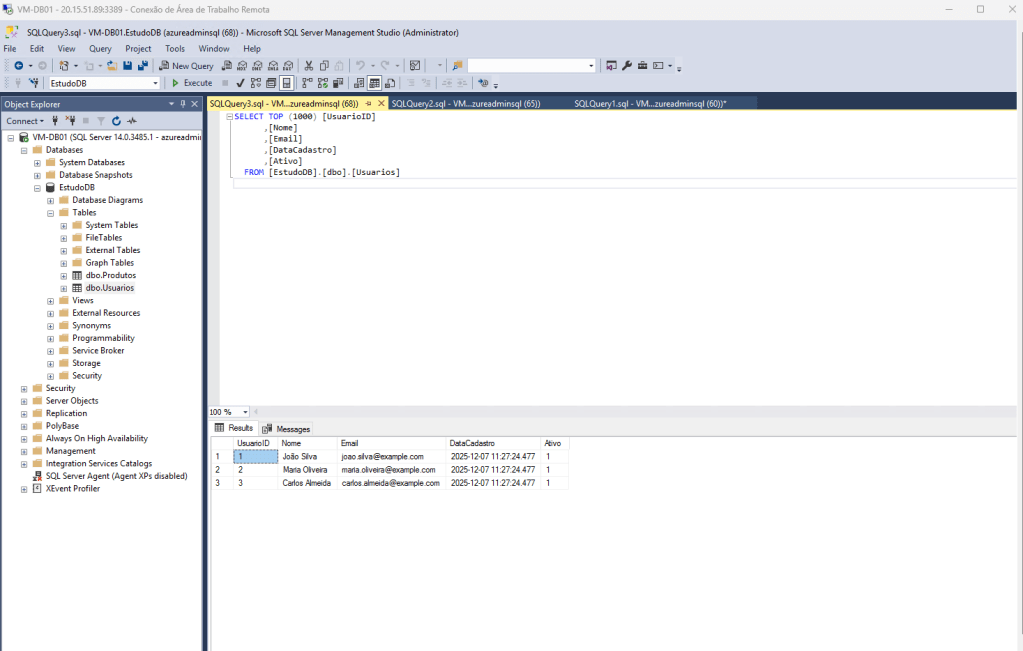1023x651 pixels.
Task: Click the Execute query button
Action: [191, 83]
